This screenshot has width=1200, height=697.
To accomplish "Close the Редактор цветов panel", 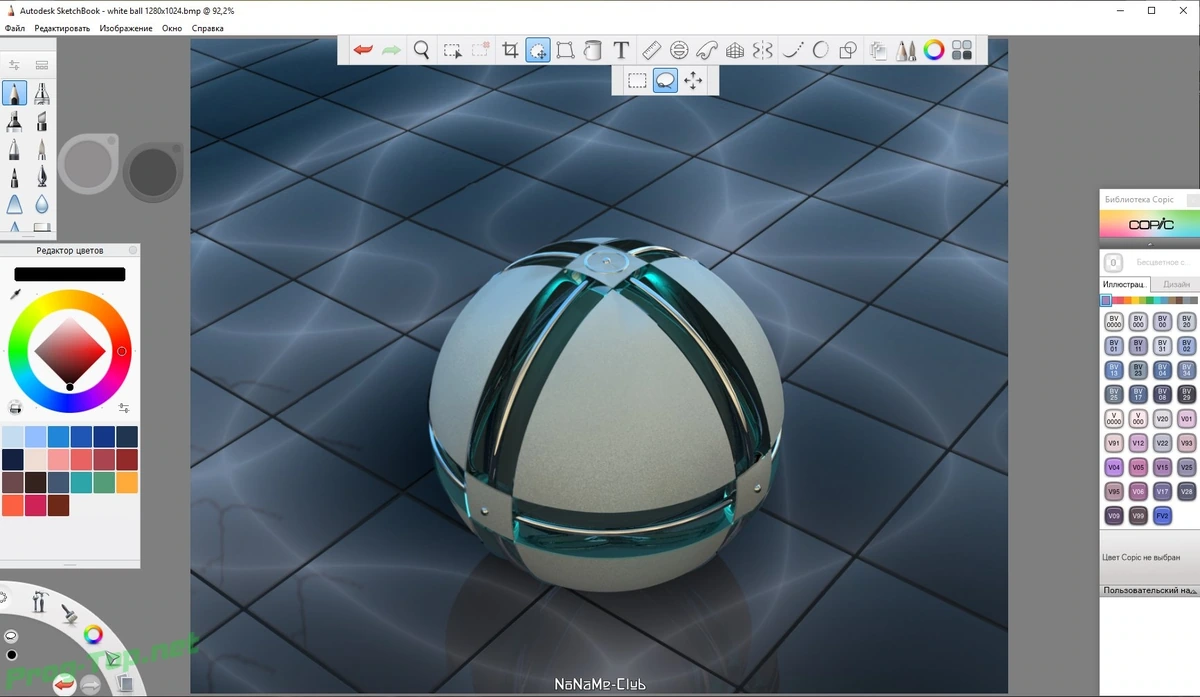I will coord(133,251).
